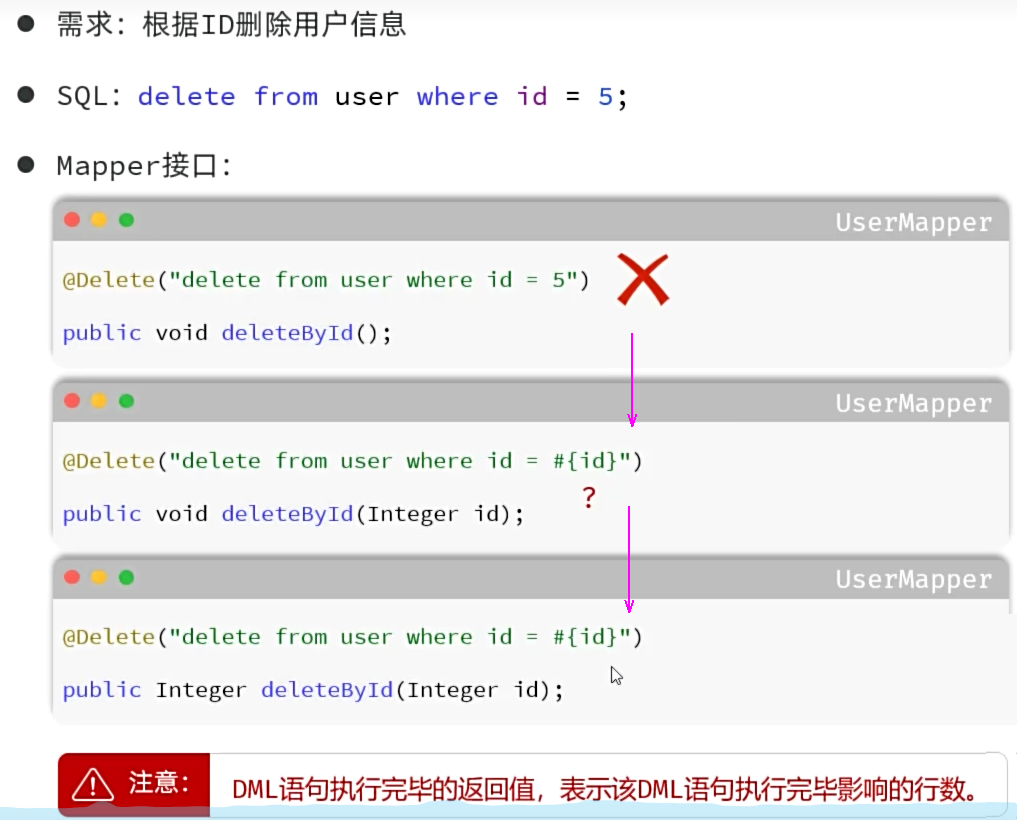The height and width of the screenshot is (820, 1017).
Task: Click green dot in first UserMapper window
Action: coord(126,220)
